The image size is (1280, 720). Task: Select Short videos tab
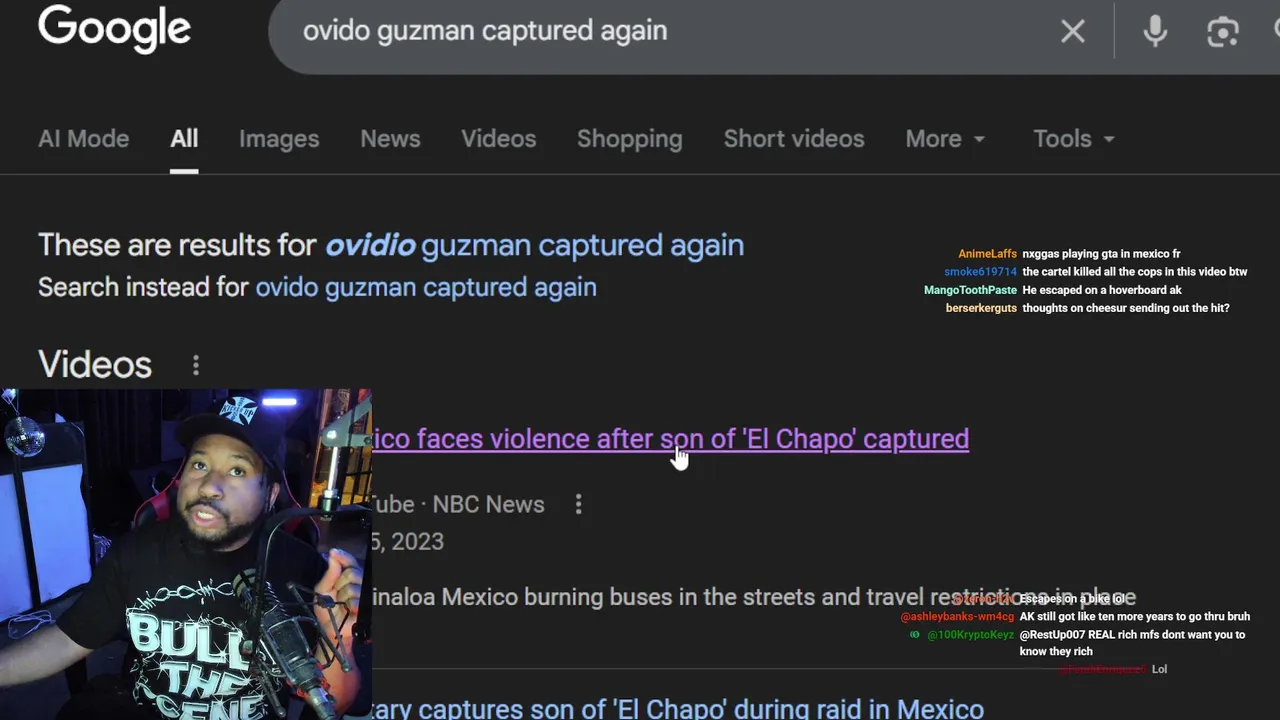click(x=794, y=139)
